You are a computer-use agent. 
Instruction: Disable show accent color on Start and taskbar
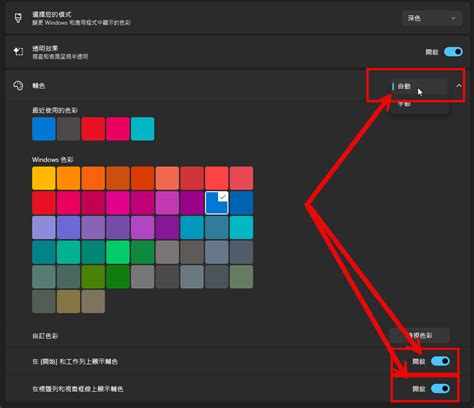click(x=440, y=361)
